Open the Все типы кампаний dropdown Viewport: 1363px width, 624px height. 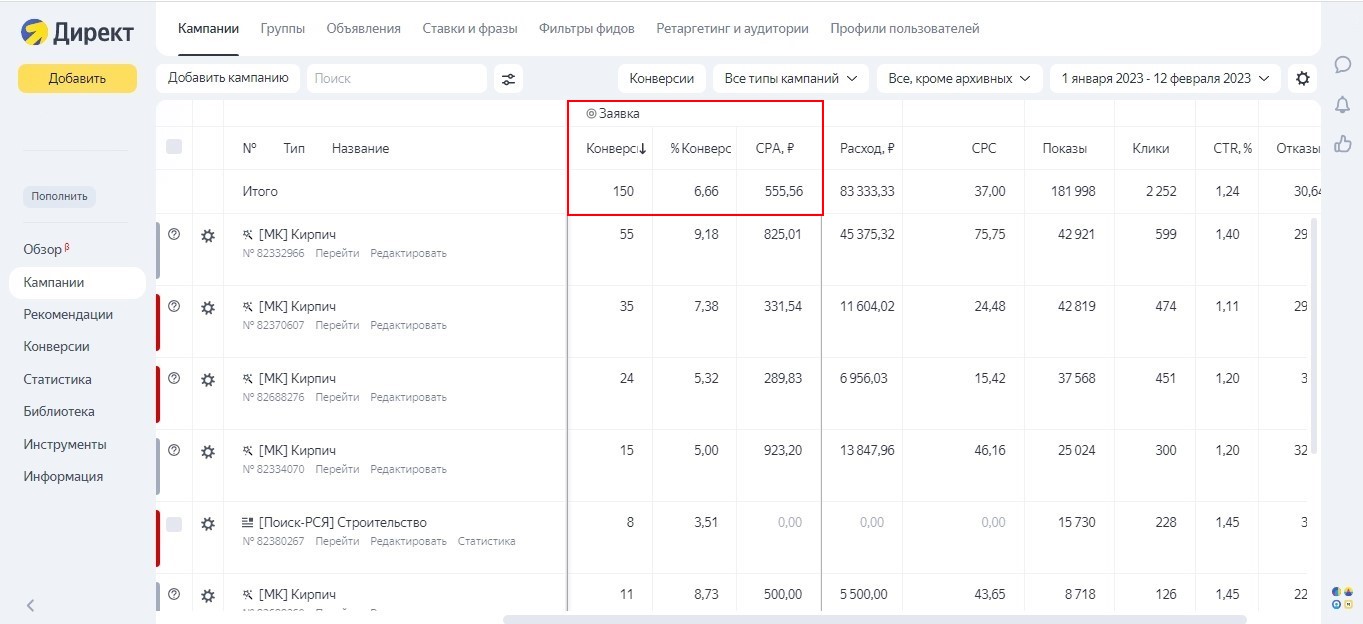pyautogui.click(x=789, y=77)
